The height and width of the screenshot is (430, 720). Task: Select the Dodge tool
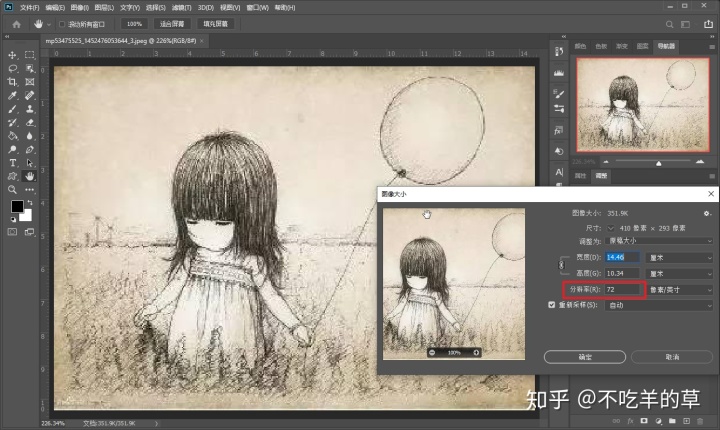pyautogui.click(x=12, y=149)
